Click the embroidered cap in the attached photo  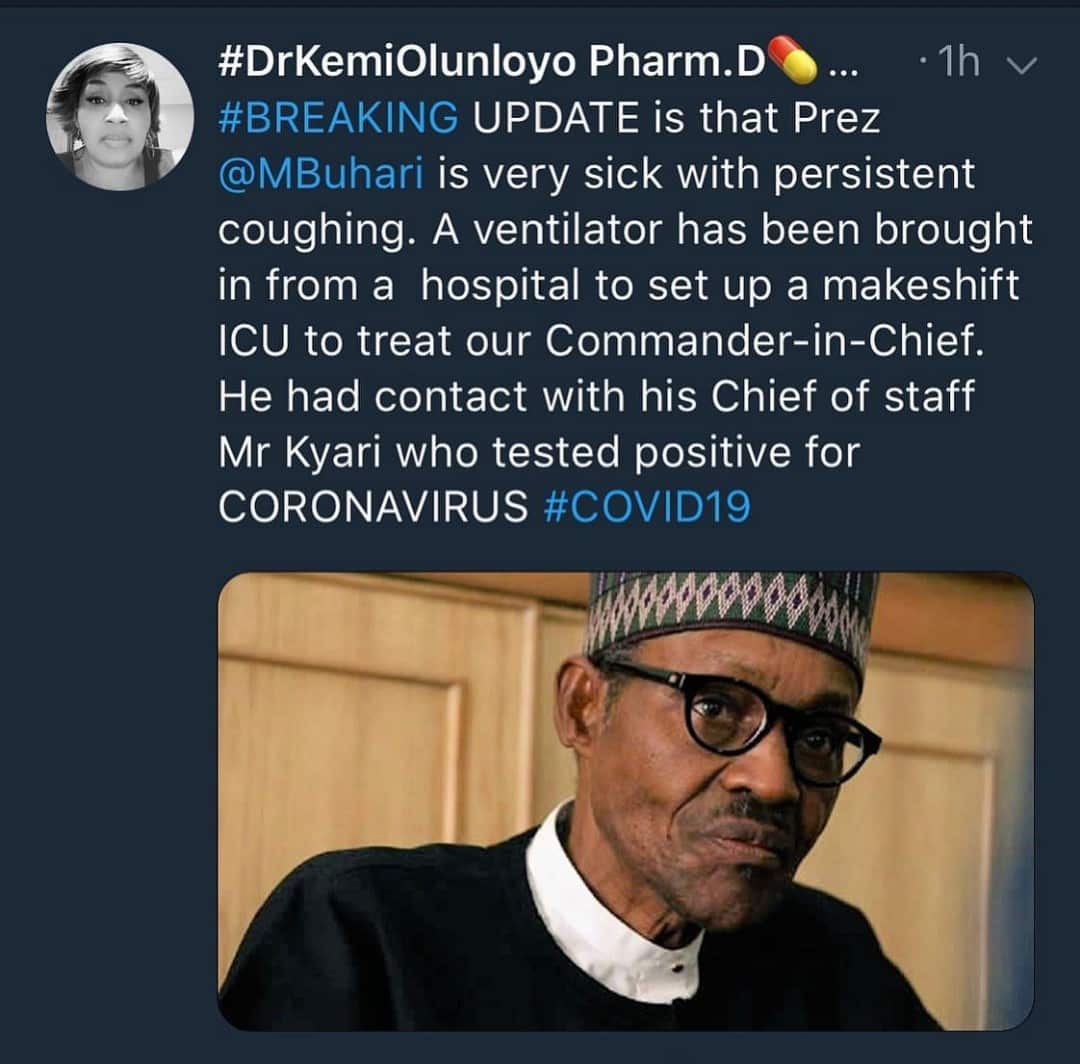point(730,609)
